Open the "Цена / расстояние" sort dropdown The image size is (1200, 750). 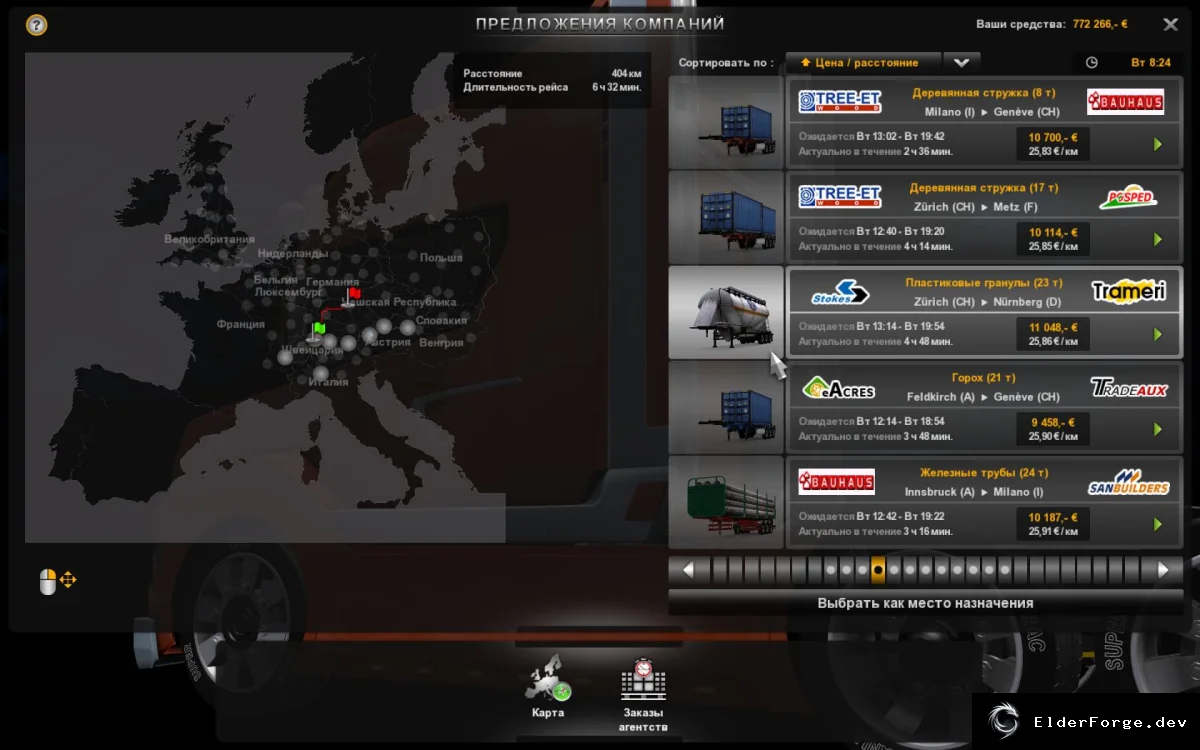tap(863, 62)
